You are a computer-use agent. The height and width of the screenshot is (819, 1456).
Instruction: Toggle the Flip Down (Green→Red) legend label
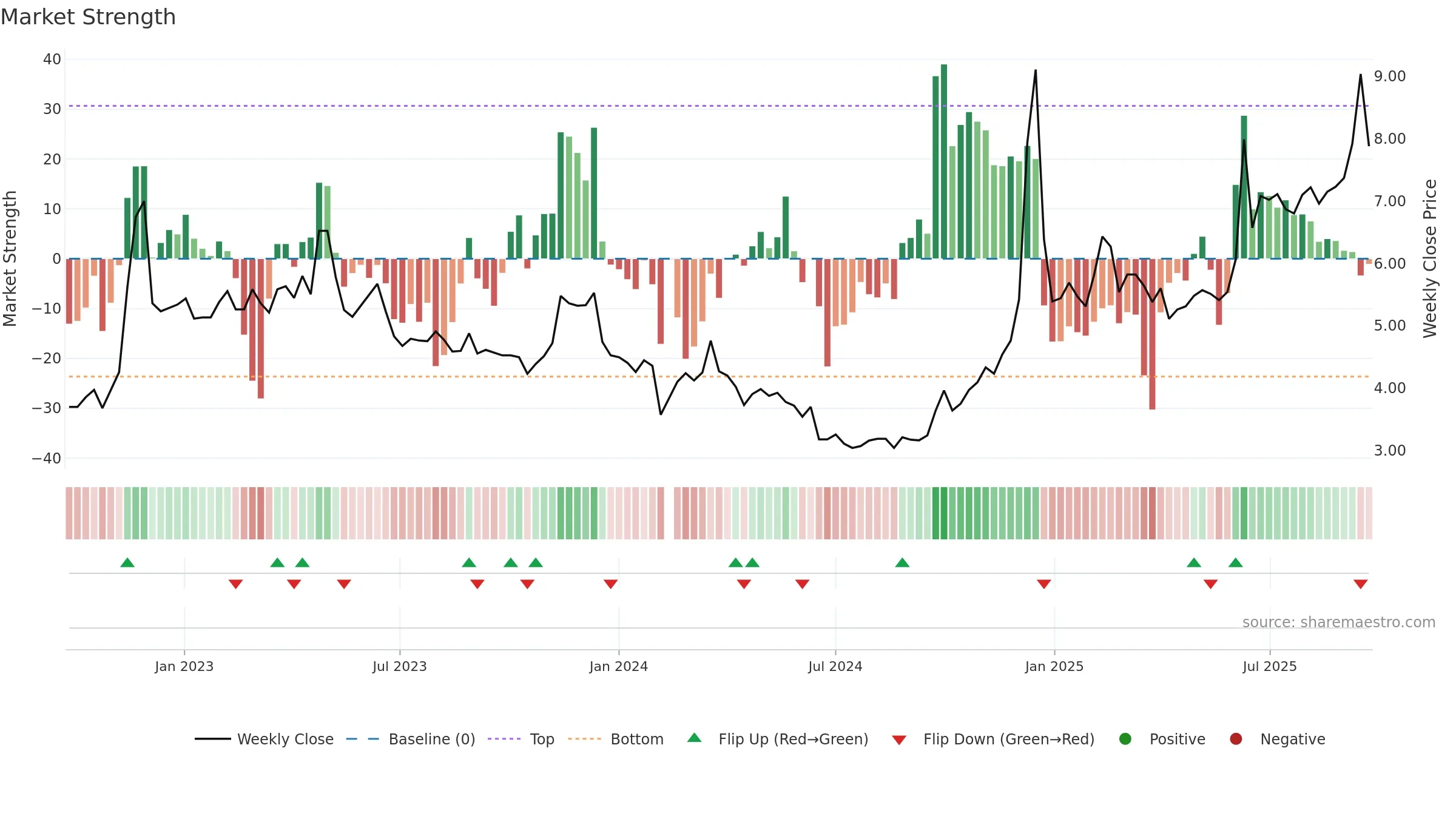1009,739
